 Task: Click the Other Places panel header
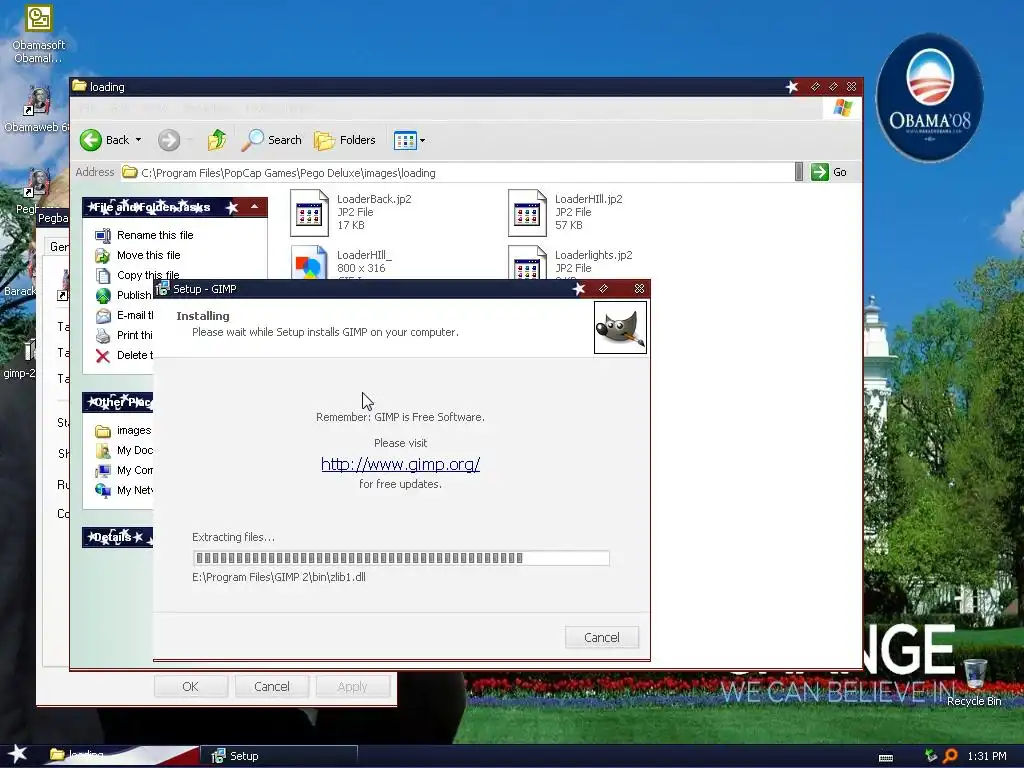(118, 402)
